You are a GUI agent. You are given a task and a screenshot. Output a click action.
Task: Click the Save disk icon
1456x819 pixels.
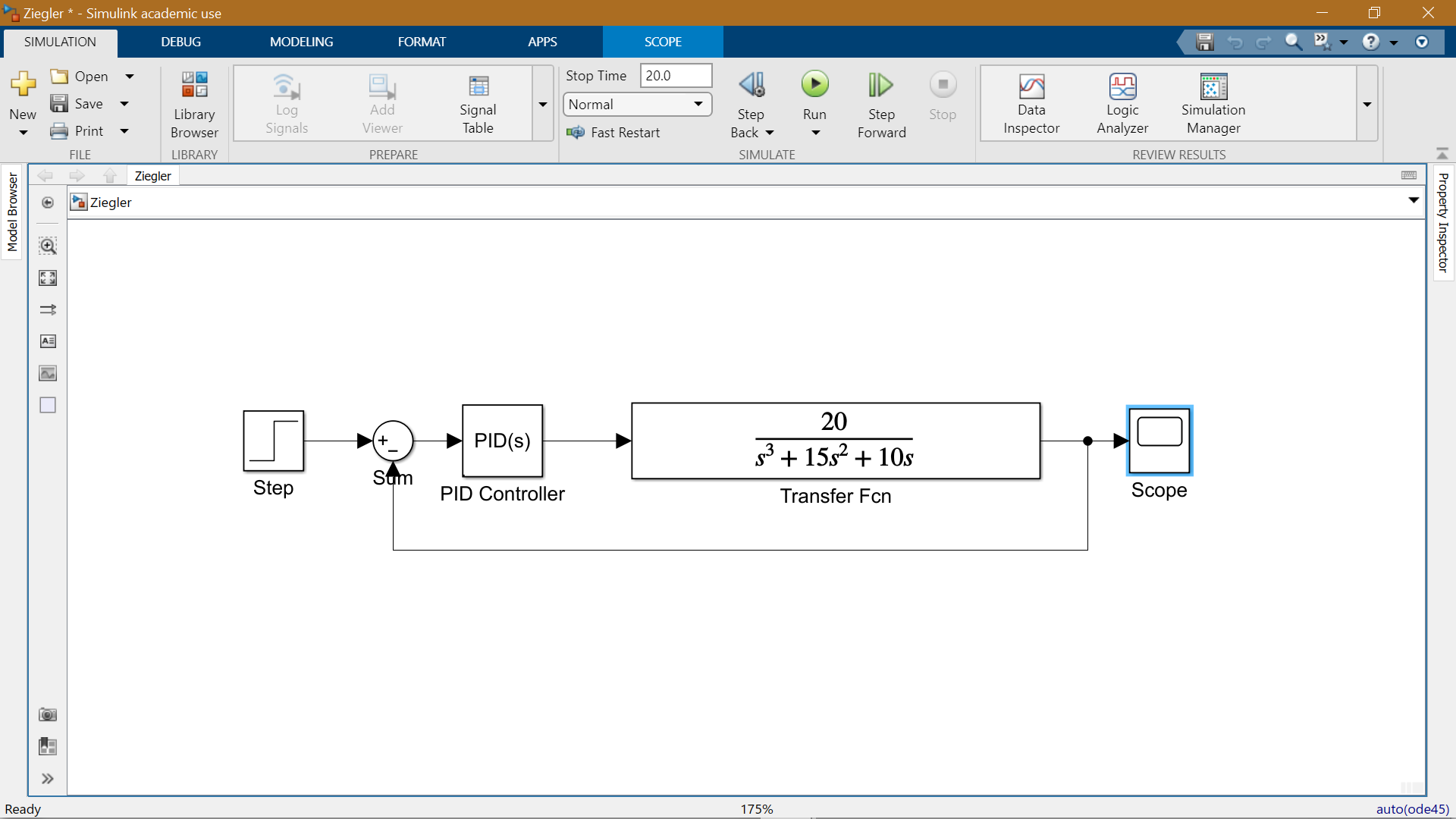pyautogui.click(x=59, y=103)
